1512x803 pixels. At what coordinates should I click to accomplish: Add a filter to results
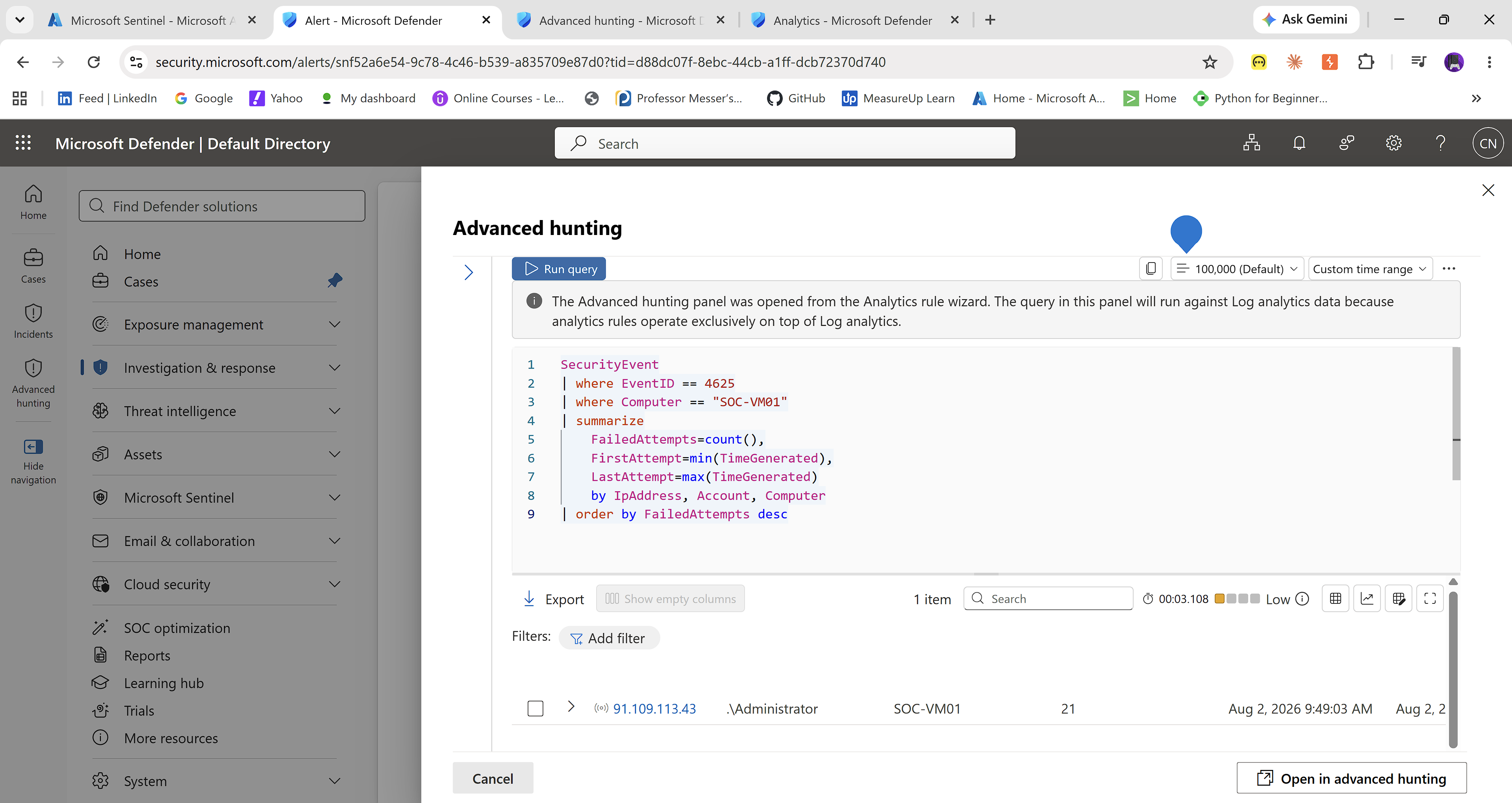pos(609,638)
